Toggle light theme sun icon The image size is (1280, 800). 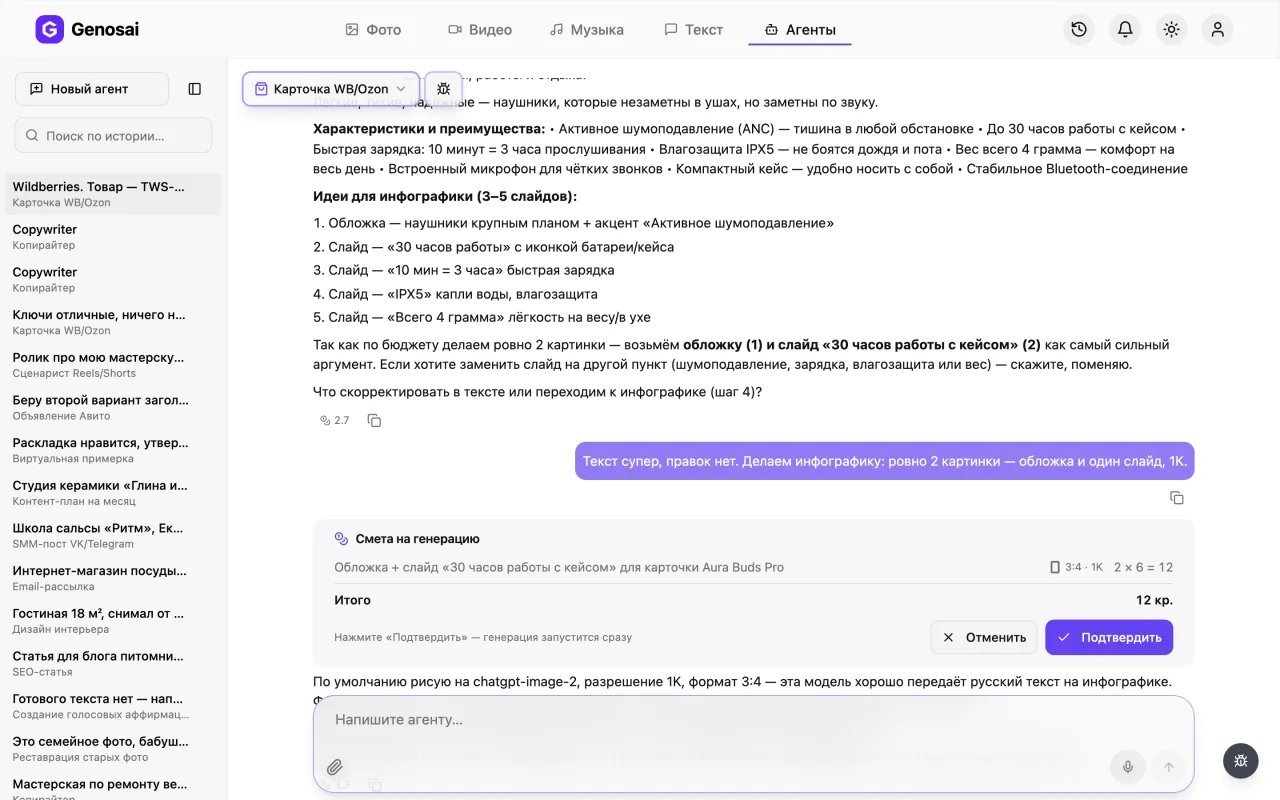pyautogui.click(x=1171, y=29)
